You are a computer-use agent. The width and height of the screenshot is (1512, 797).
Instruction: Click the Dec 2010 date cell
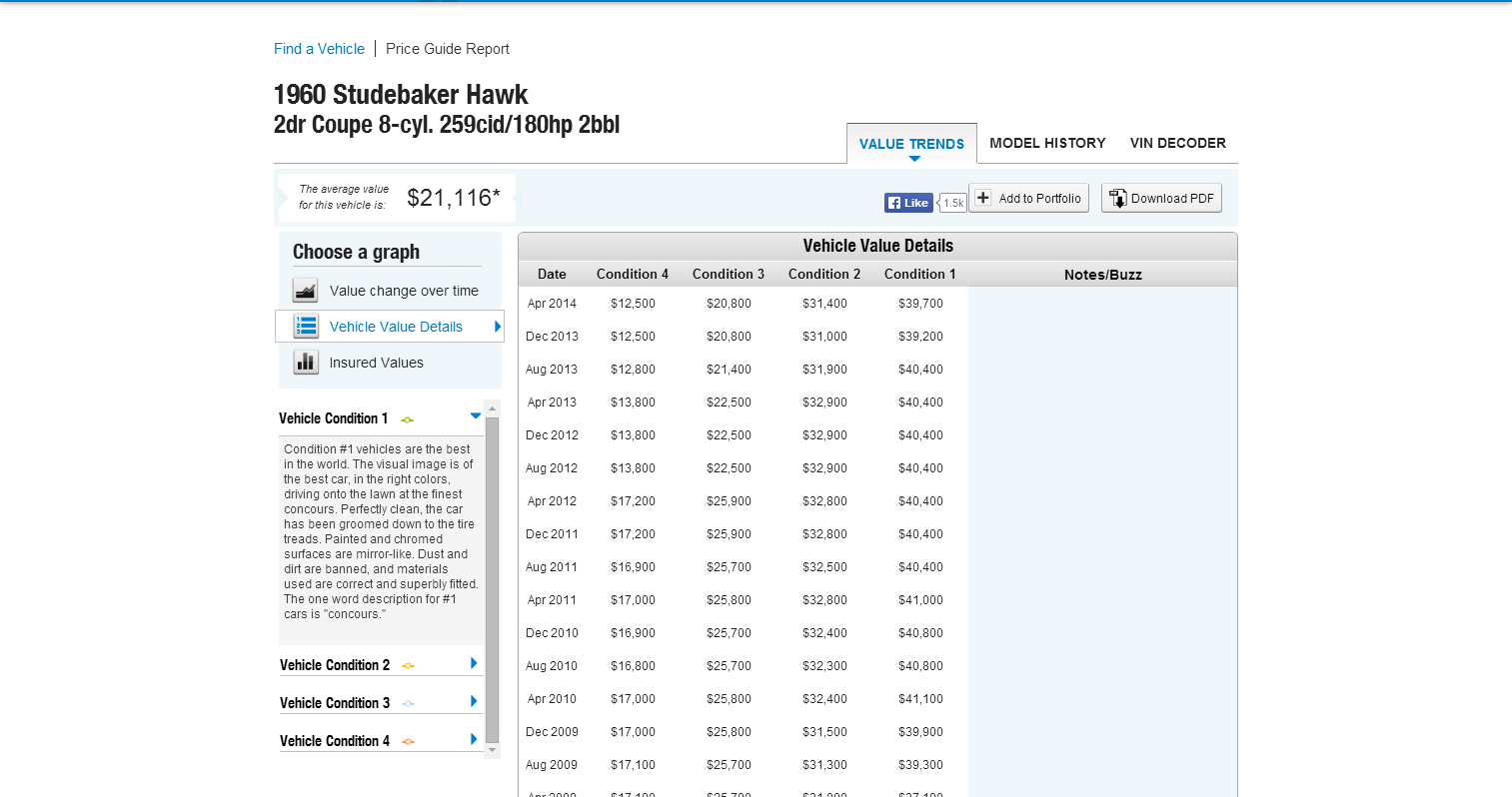552,633
